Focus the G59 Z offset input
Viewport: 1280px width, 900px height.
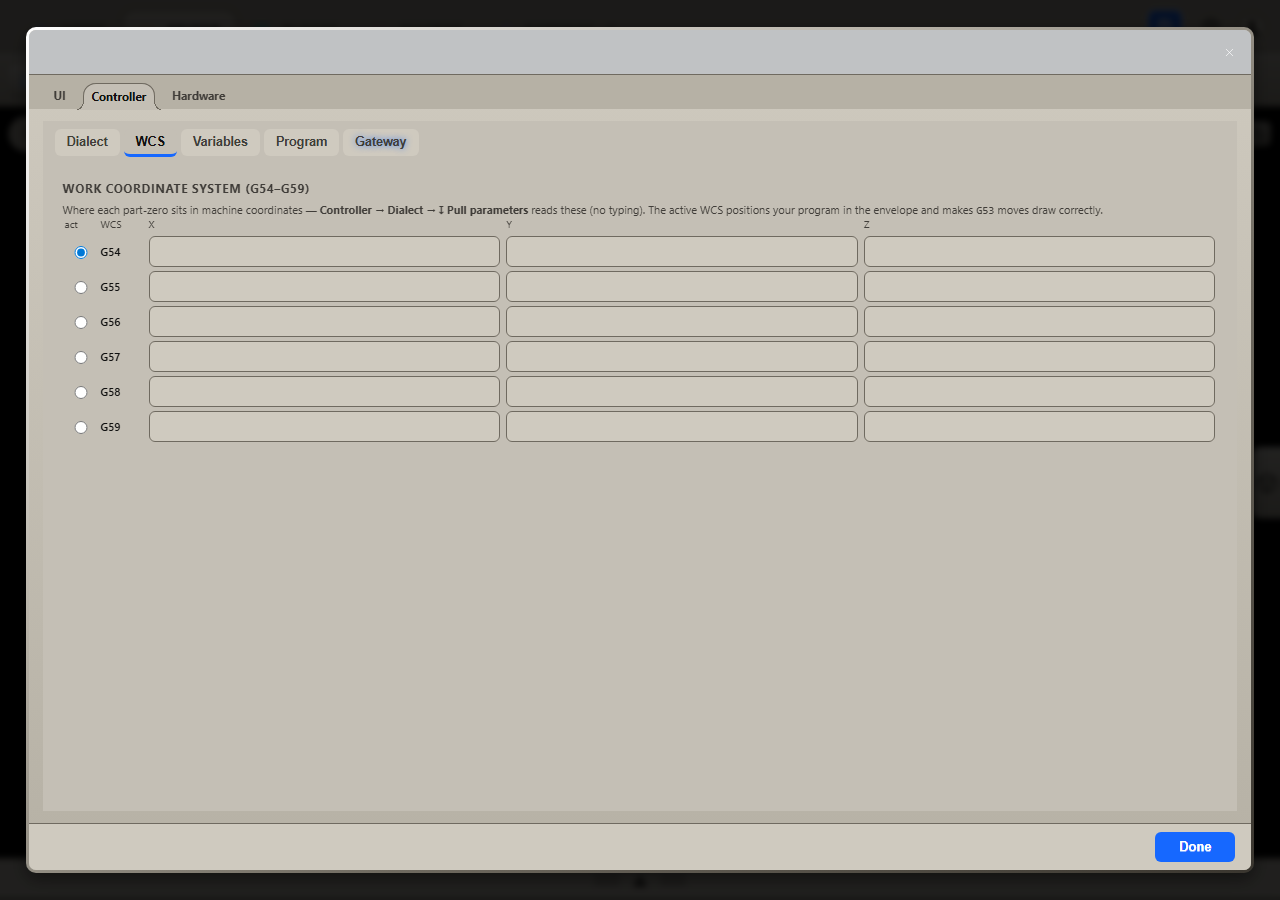coord(1039,427)
